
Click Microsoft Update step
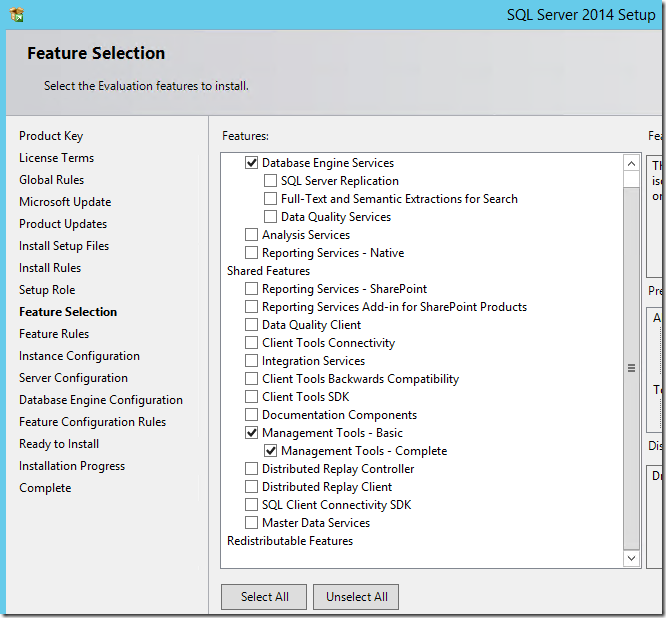[65, 202]
